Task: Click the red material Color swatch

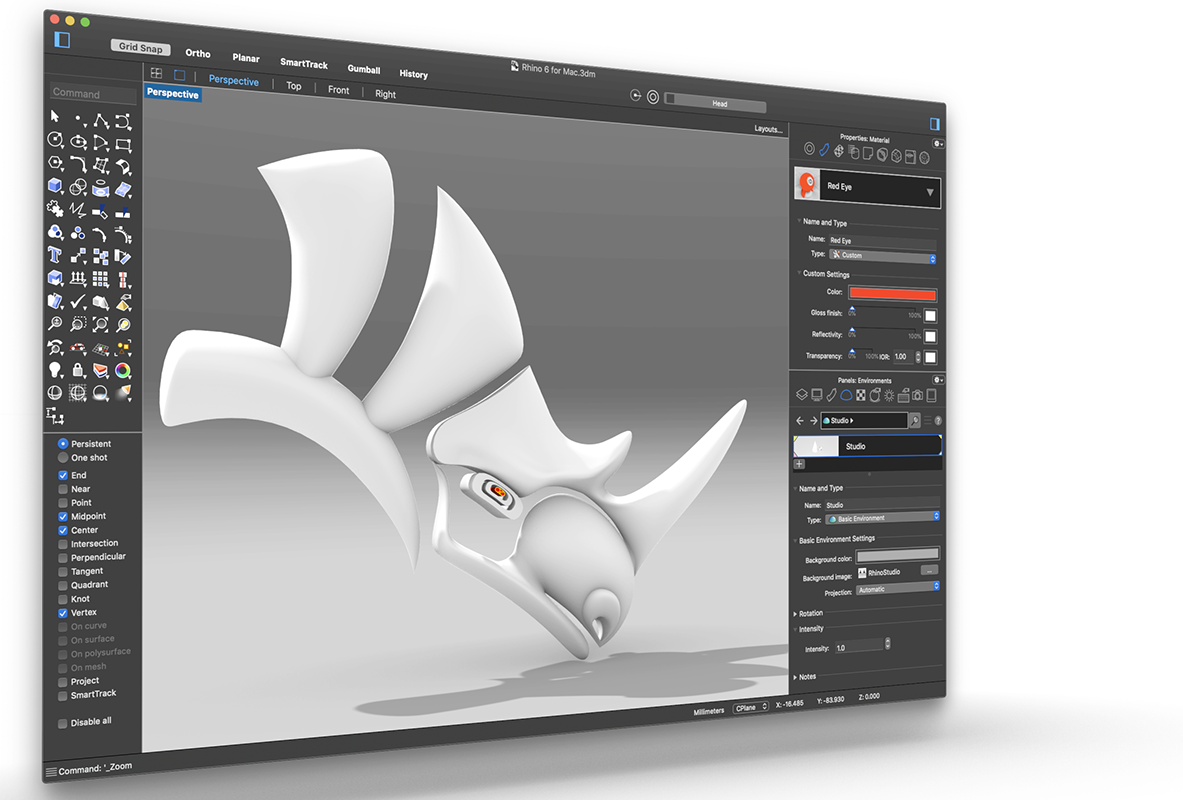Action: pos(892,294)
